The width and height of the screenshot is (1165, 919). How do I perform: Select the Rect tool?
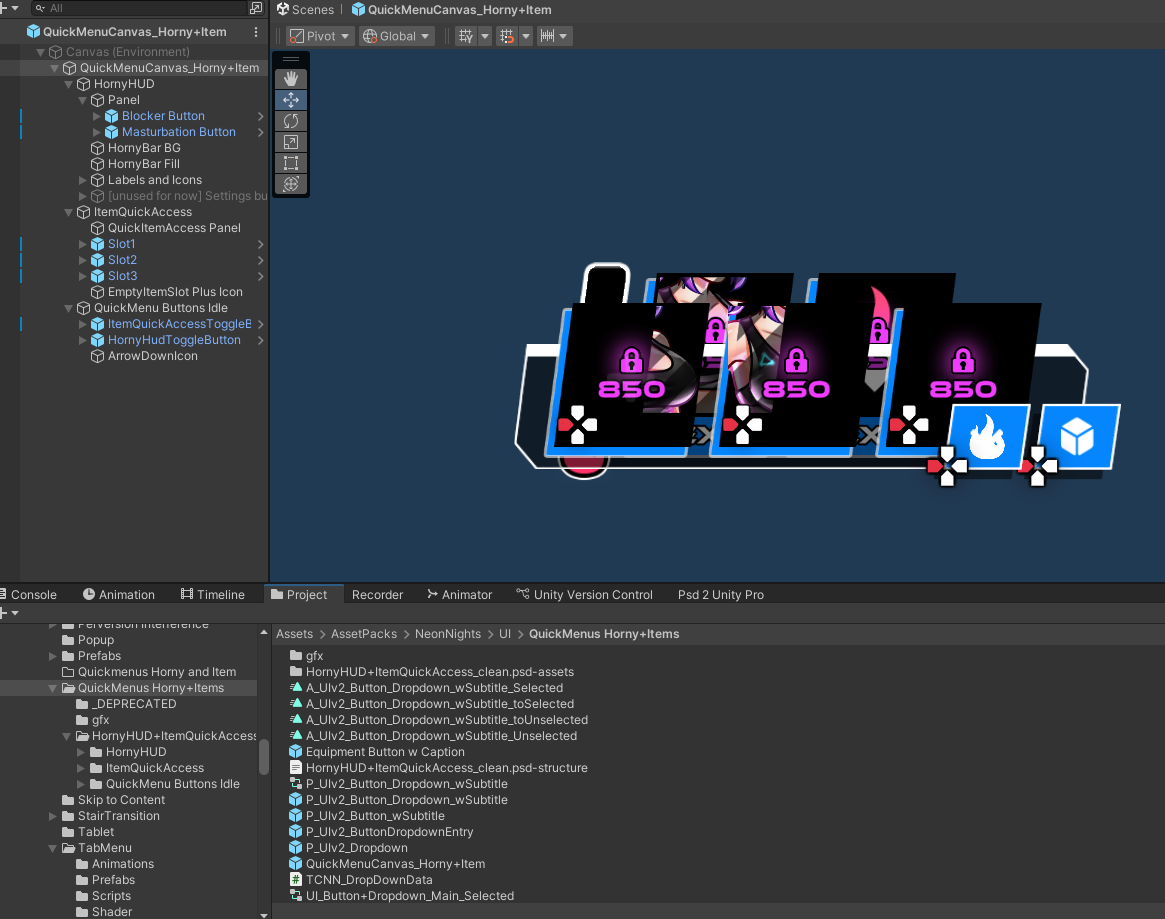pyautogui.click(x=291, y=163)
